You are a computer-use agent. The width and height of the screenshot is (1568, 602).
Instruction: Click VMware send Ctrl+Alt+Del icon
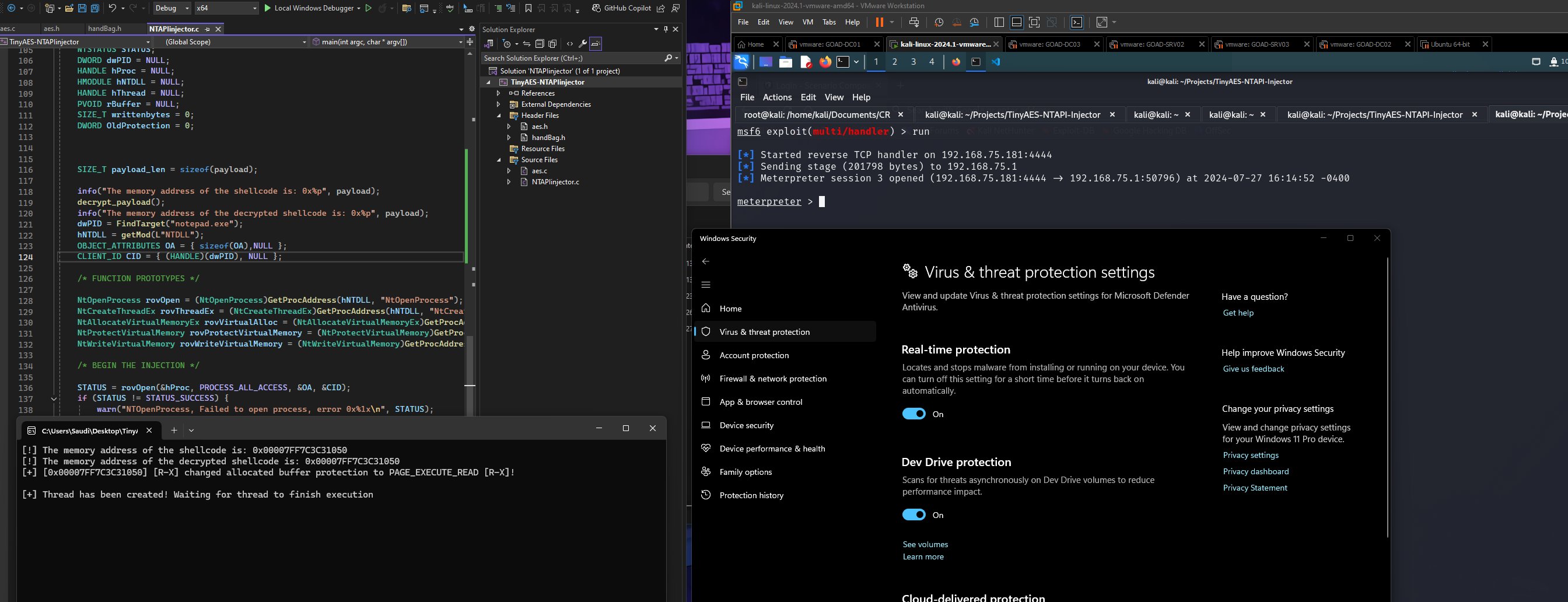click(x=914, y=22)
